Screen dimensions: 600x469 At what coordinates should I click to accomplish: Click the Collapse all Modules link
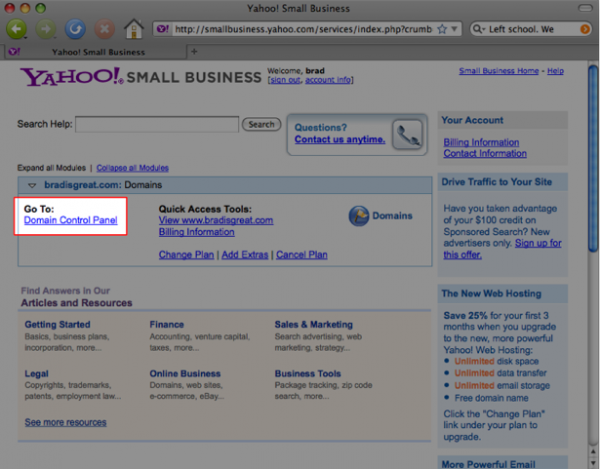(132, 168)
